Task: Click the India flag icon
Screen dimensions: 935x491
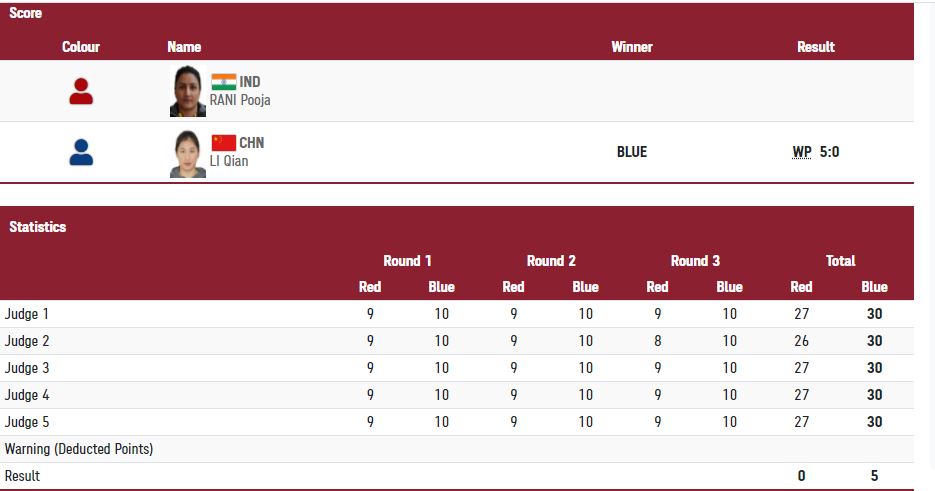Action: pos(223,82)
